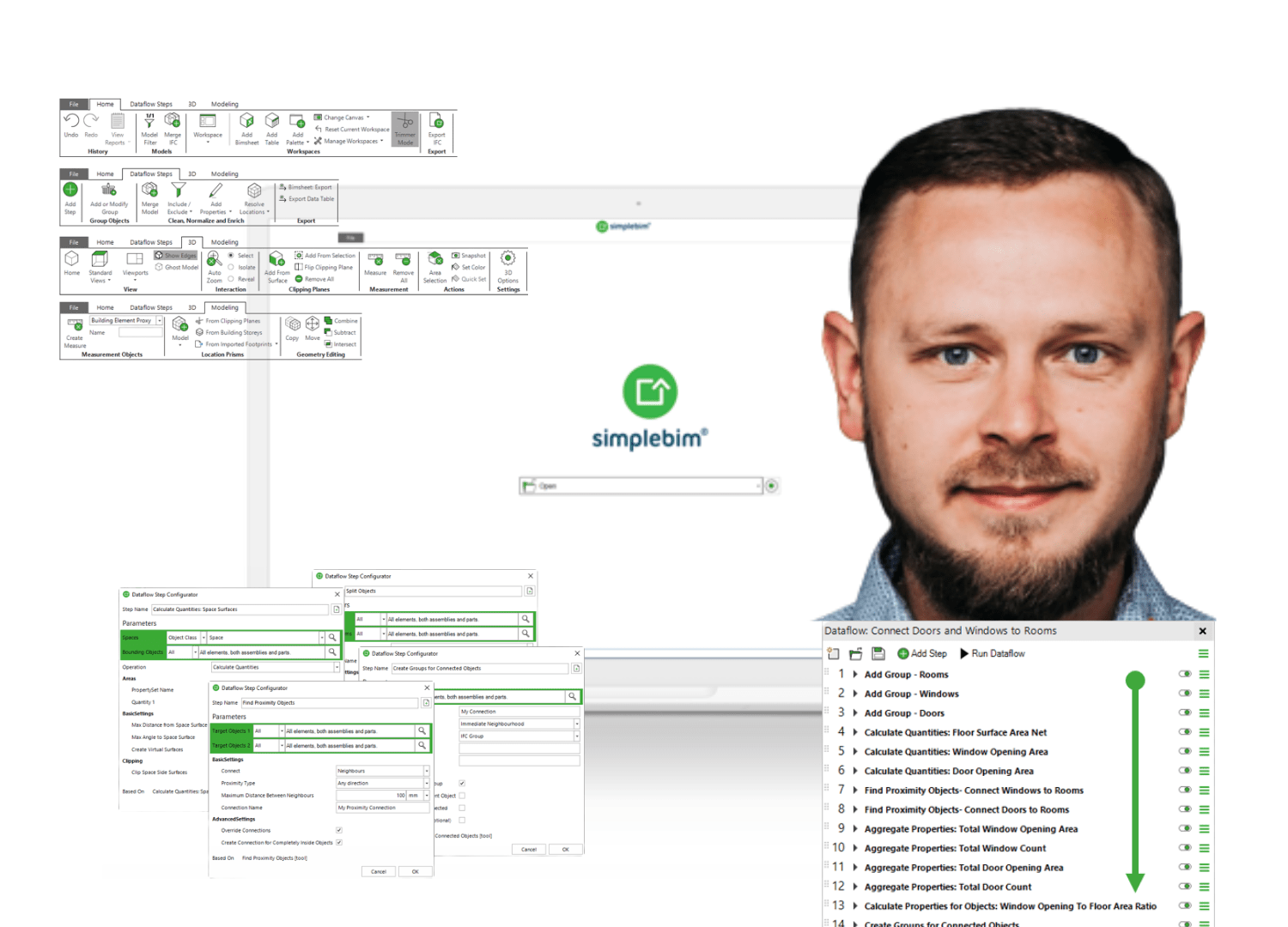Click the Run Dataflow button
This screenshot has width=1288, height=927.
click(x=992, y=654)
